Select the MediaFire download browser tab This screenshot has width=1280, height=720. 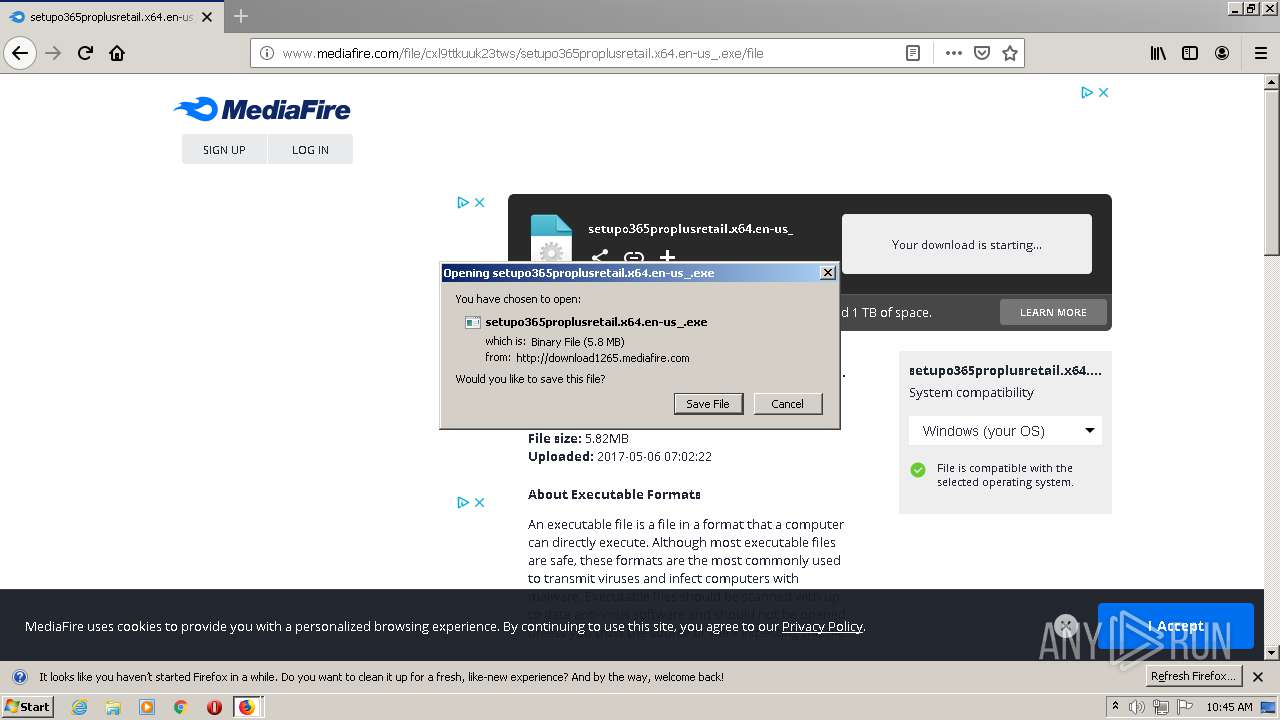tap(110, 17)
